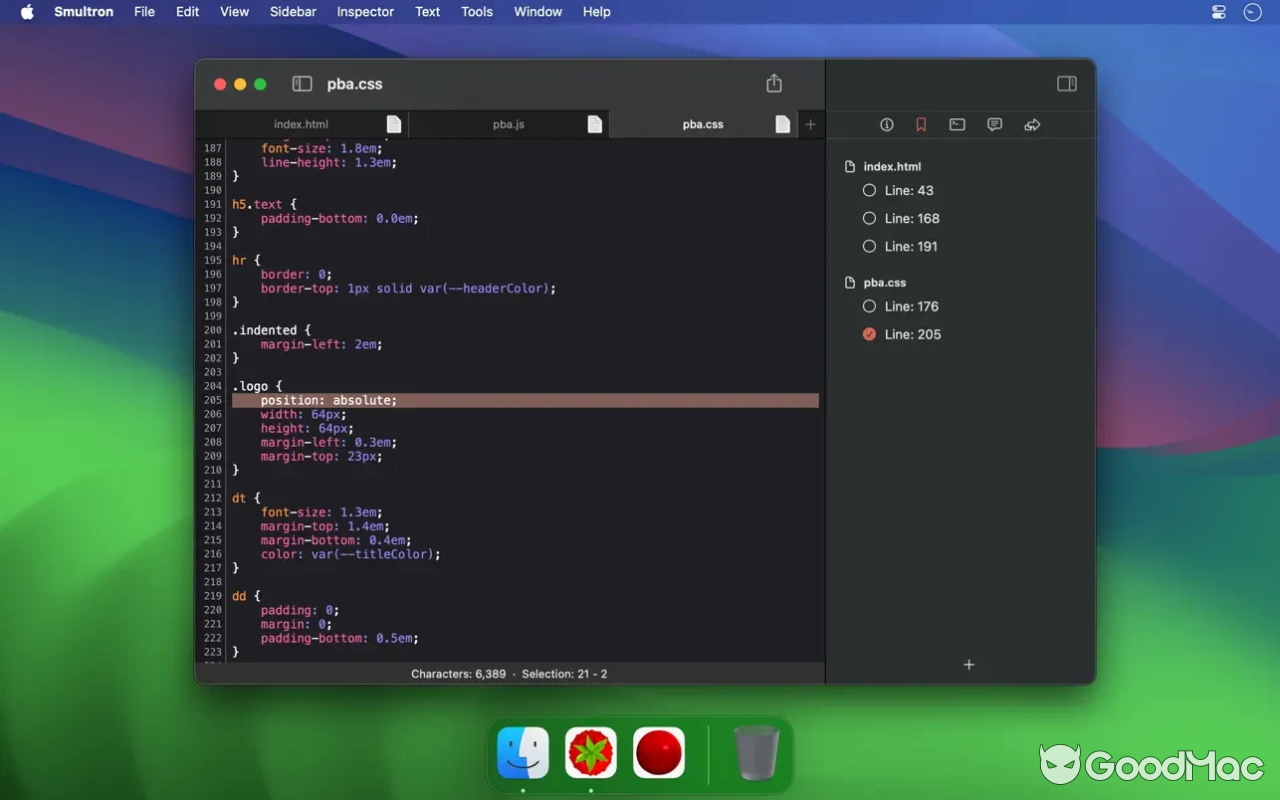Create a new tab with the plus button
This screenshot has height=800, width=1280.
[810, 124]
